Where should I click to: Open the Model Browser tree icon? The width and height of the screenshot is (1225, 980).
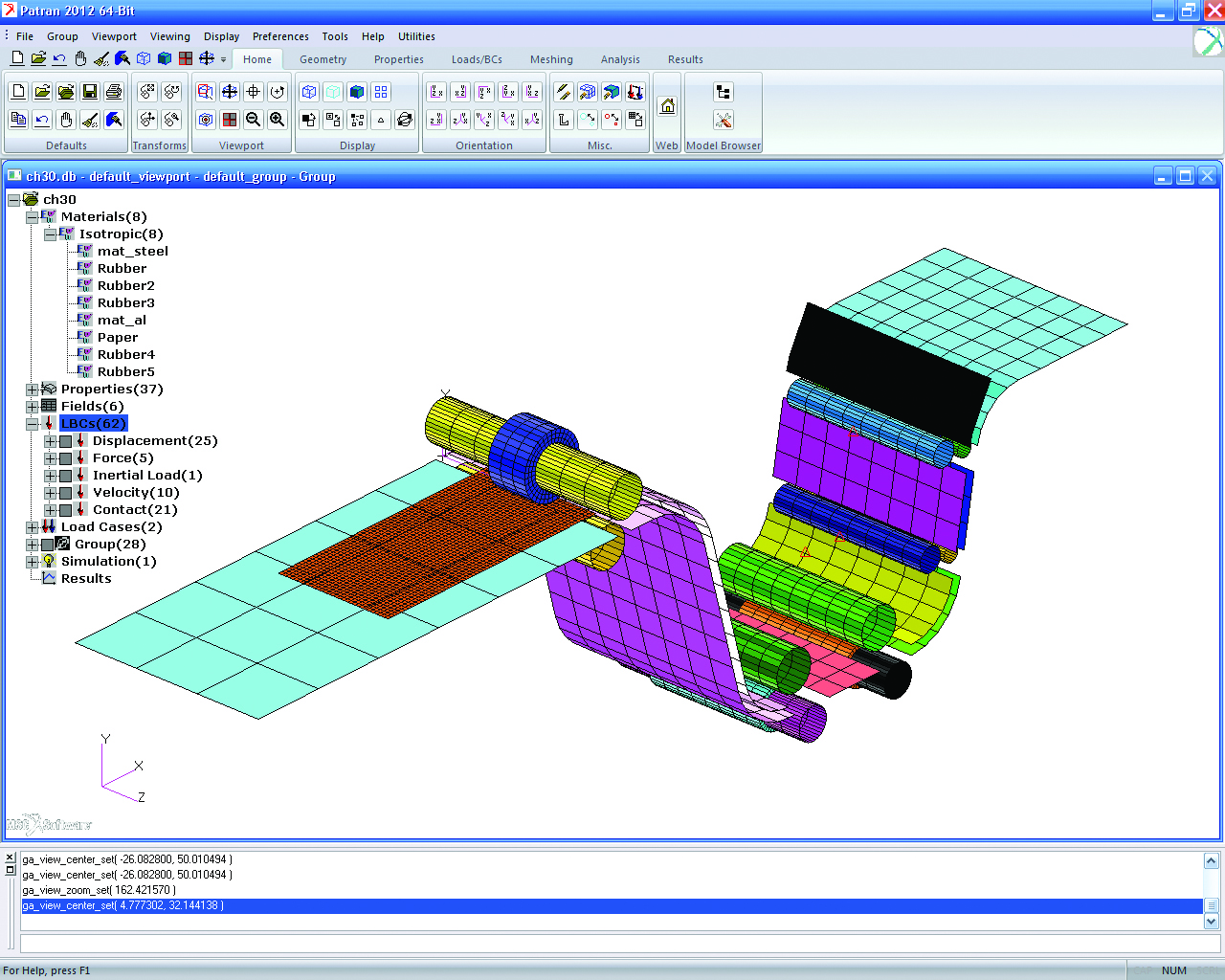click(724, 92)
